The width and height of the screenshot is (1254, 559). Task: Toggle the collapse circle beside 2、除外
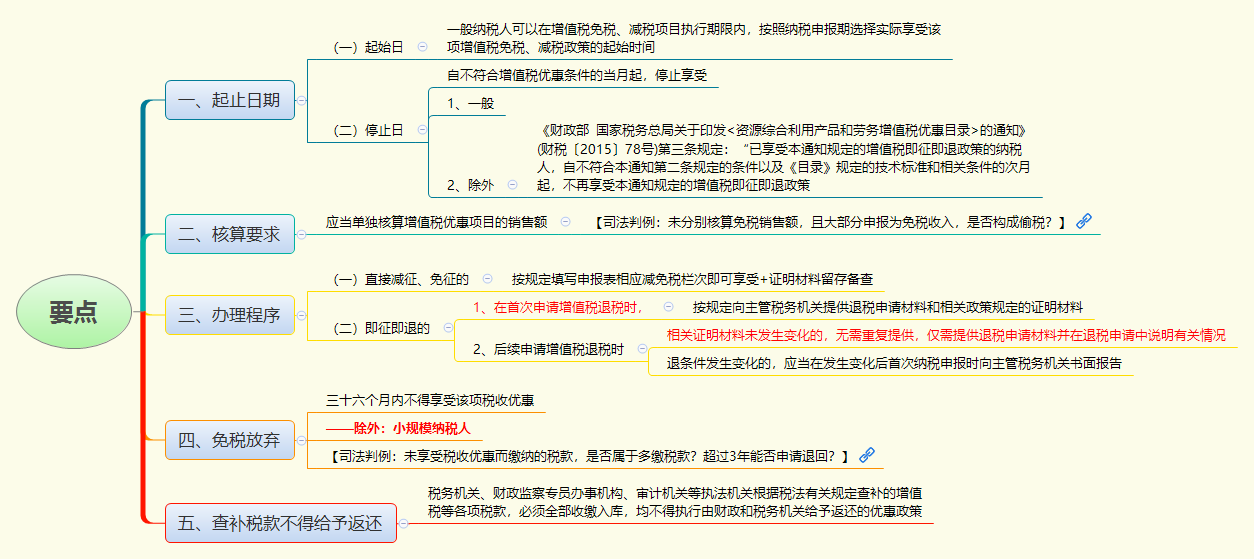pos(513,184)
